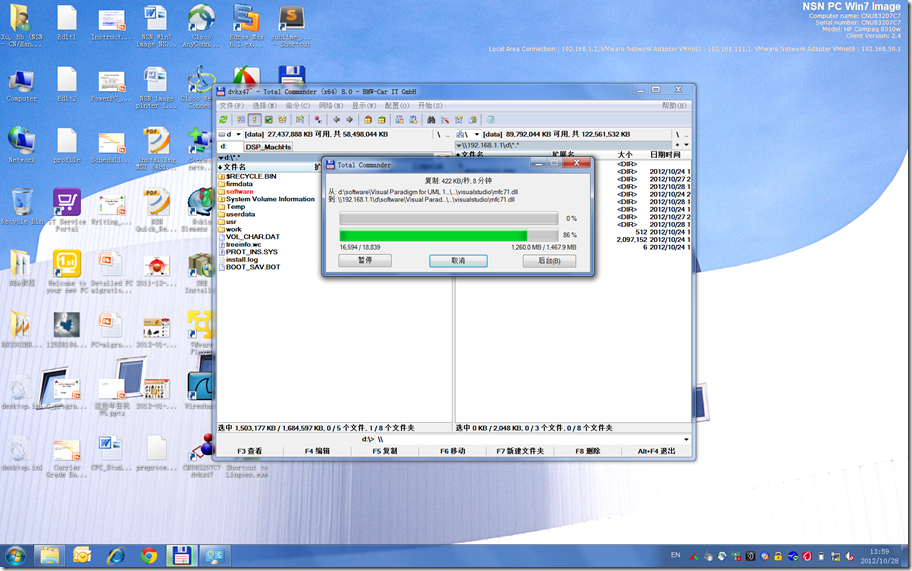Select the Recycle Bin desktop icon
The image size is (912, 571).
pyautogui.click(x=22, y=206)
